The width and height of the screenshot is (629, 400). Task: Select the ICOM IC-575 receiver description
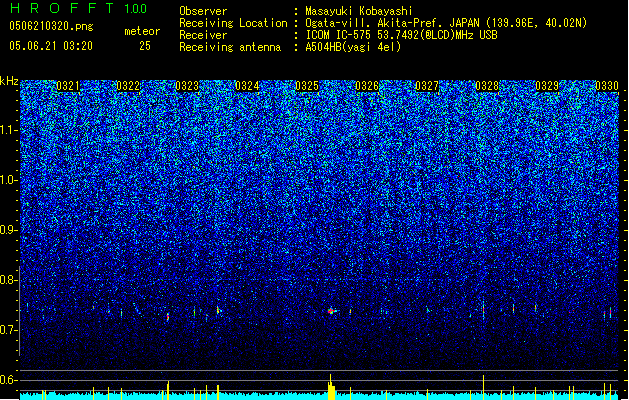point(402,35)
